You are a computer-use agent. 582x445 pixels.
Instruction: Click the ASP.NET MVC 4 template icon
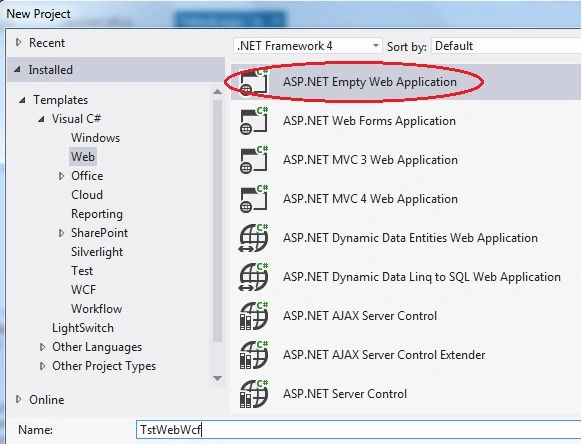pos(254,199)
